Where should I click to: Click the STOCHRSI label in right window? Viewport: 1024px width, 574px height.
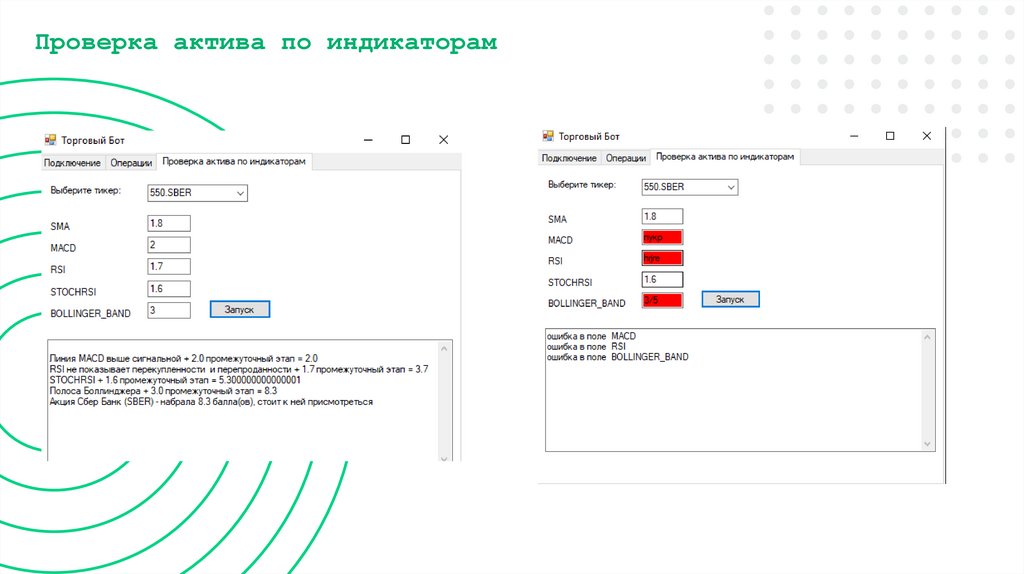(x=569, y=282)
